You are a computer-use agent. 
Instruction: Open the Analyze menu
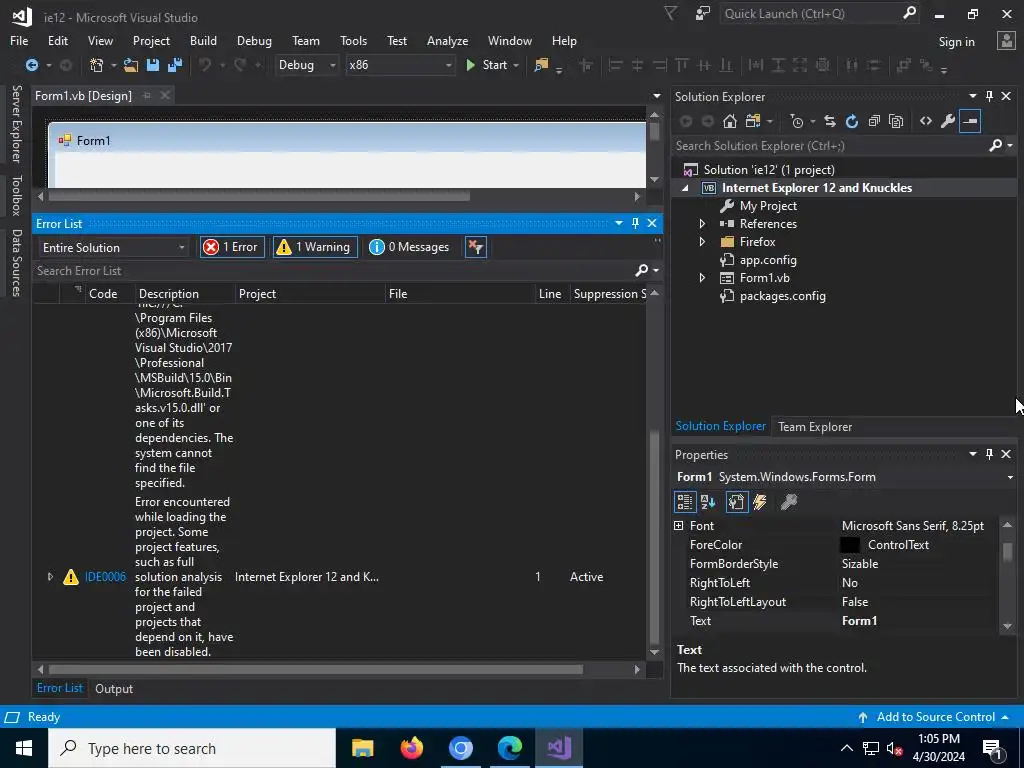coord(447,40)
